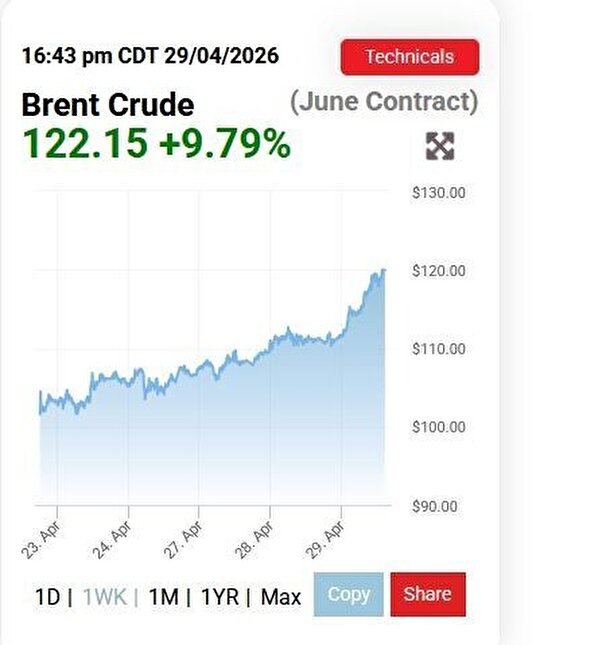This screenshot has width=606, height=645.
Task: Click the $110.00 price axis label
Action: point(439,349)
